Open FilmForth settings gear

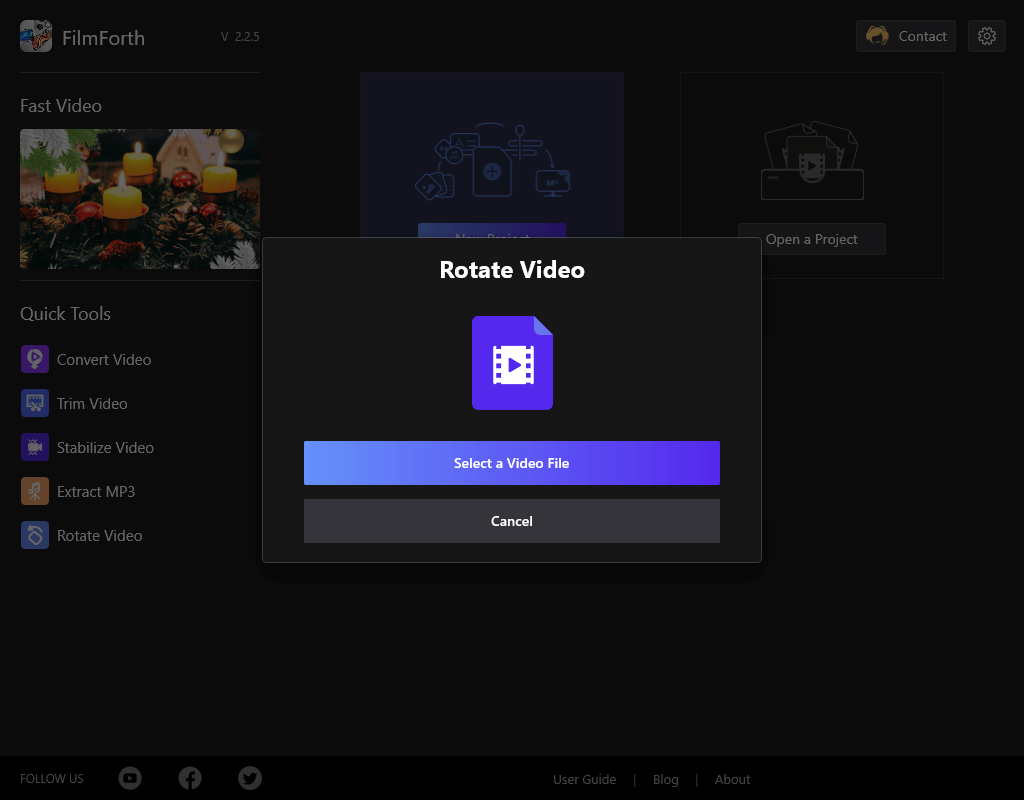(x=987, y=35)
